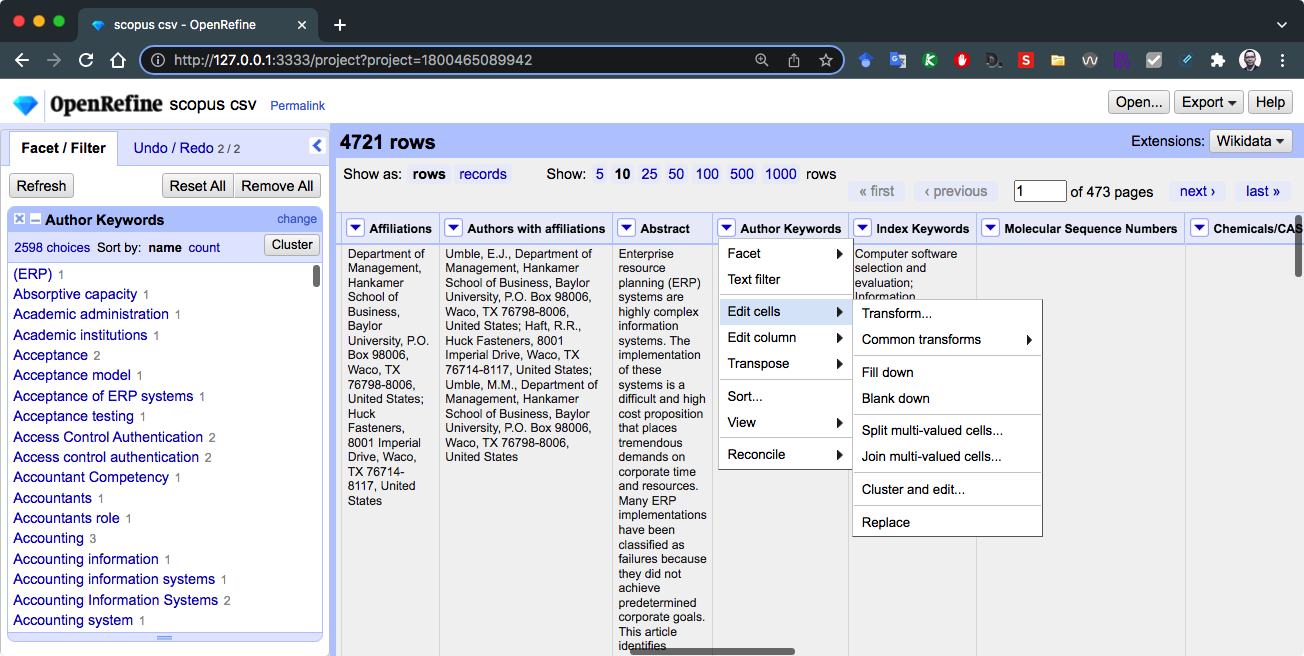The image size is (1304, 656).
Task: Select Absorptive capacity facet value
Action: coord(75,294)
